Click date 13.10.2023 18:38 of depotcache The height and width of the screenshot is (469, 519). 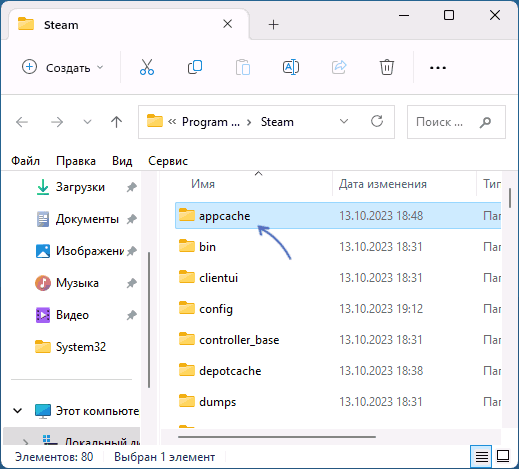[x=381, y=371]
